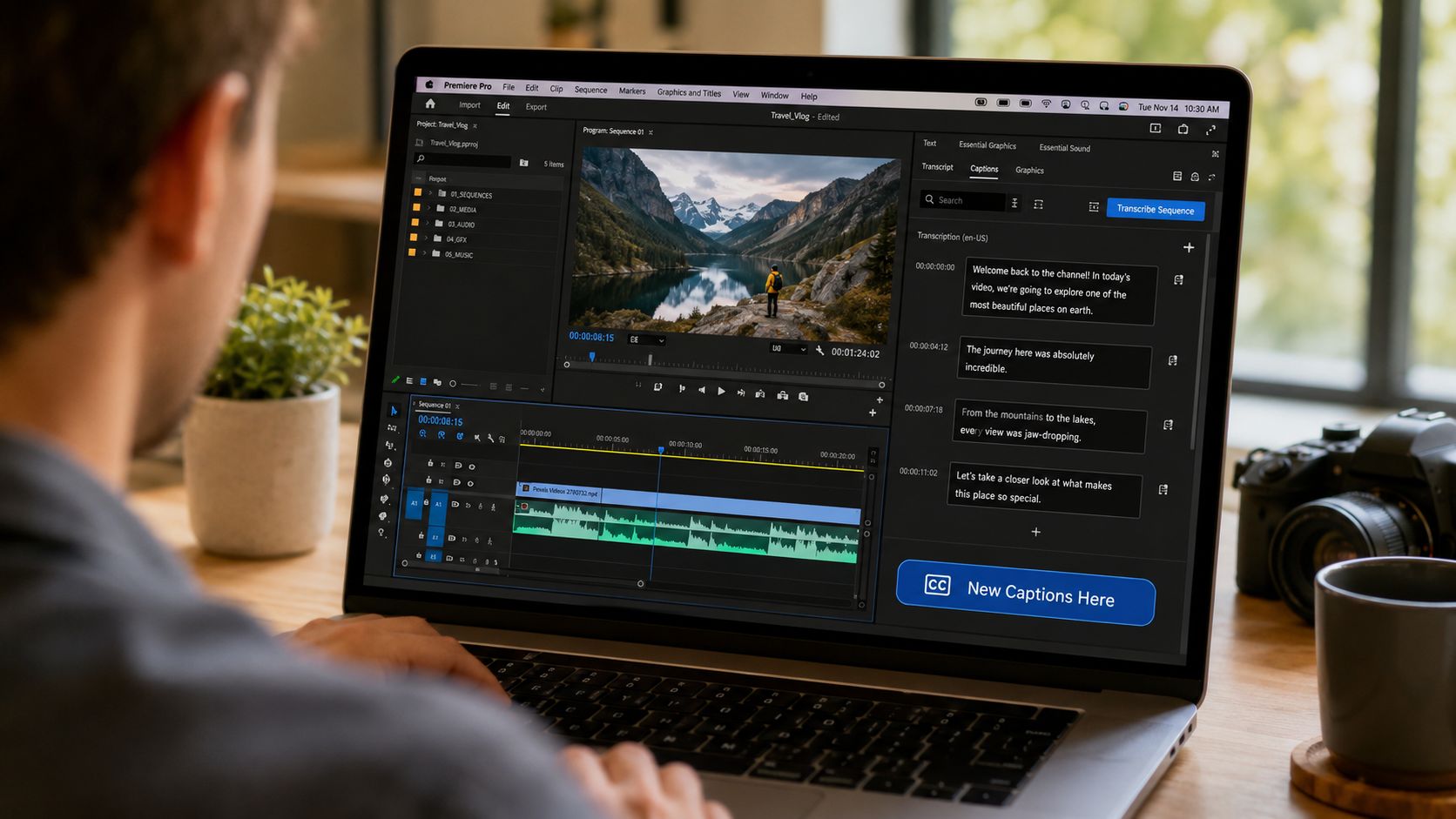Open the Sequence menu
This screenshot has height=819, width=1456.
pos(590,90)
